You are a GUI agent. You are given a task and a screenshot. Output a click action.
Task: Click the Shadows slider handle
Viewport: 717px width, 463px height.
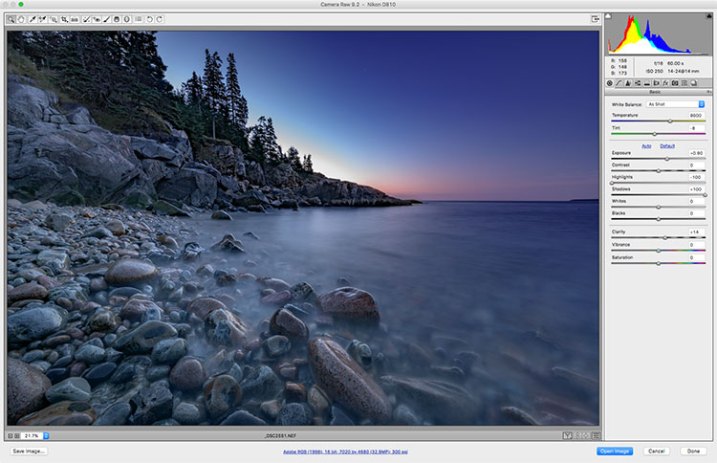click(705, 195)
